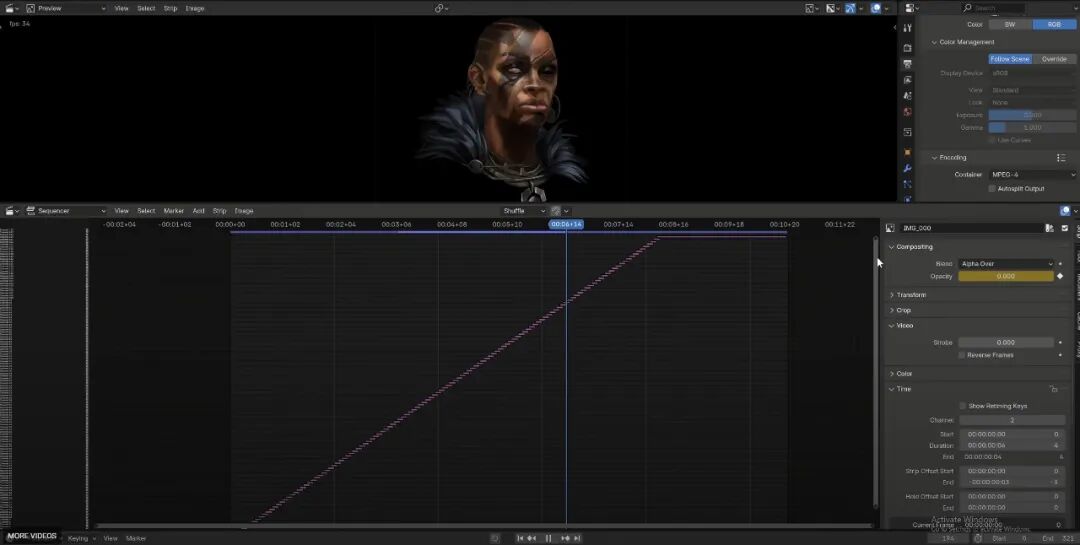This screenshot has height=545, width=1080.
Task: Click the Time panel lock icon
Action: [1054, 389]
